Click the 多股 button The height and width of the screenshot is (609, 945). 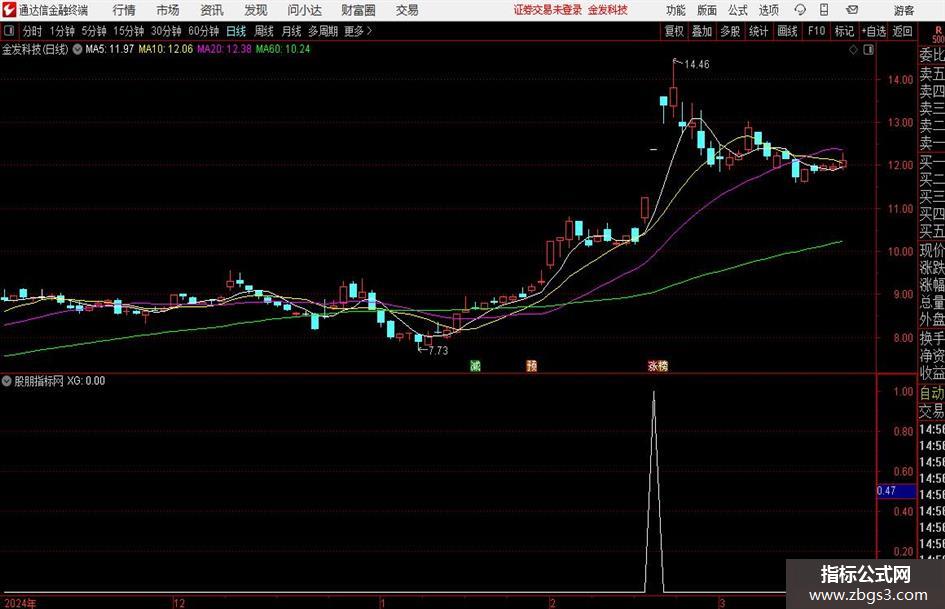click(x=730, y=31)
